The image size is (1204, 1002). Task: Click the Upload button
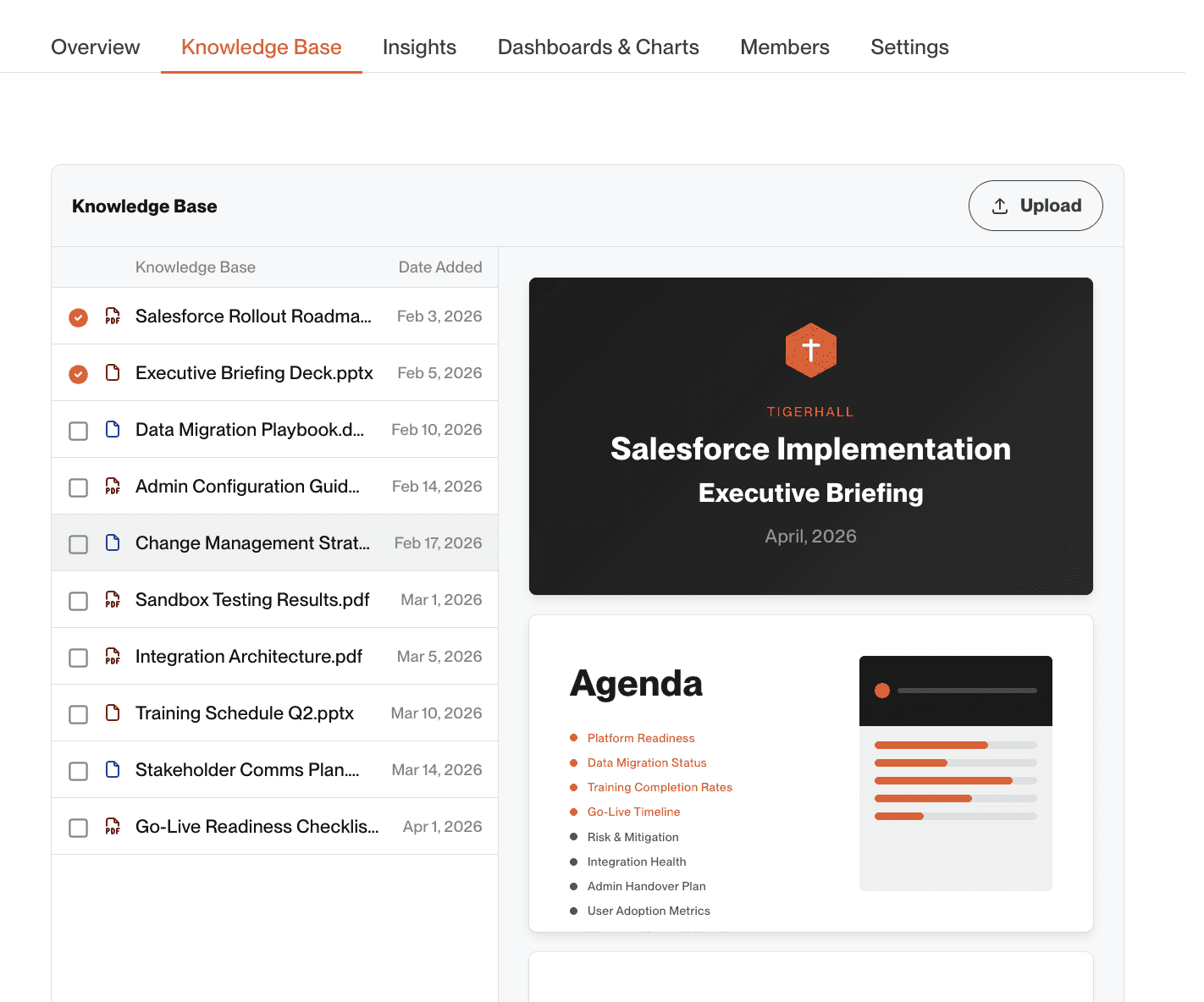click(x=1036, y=206)
